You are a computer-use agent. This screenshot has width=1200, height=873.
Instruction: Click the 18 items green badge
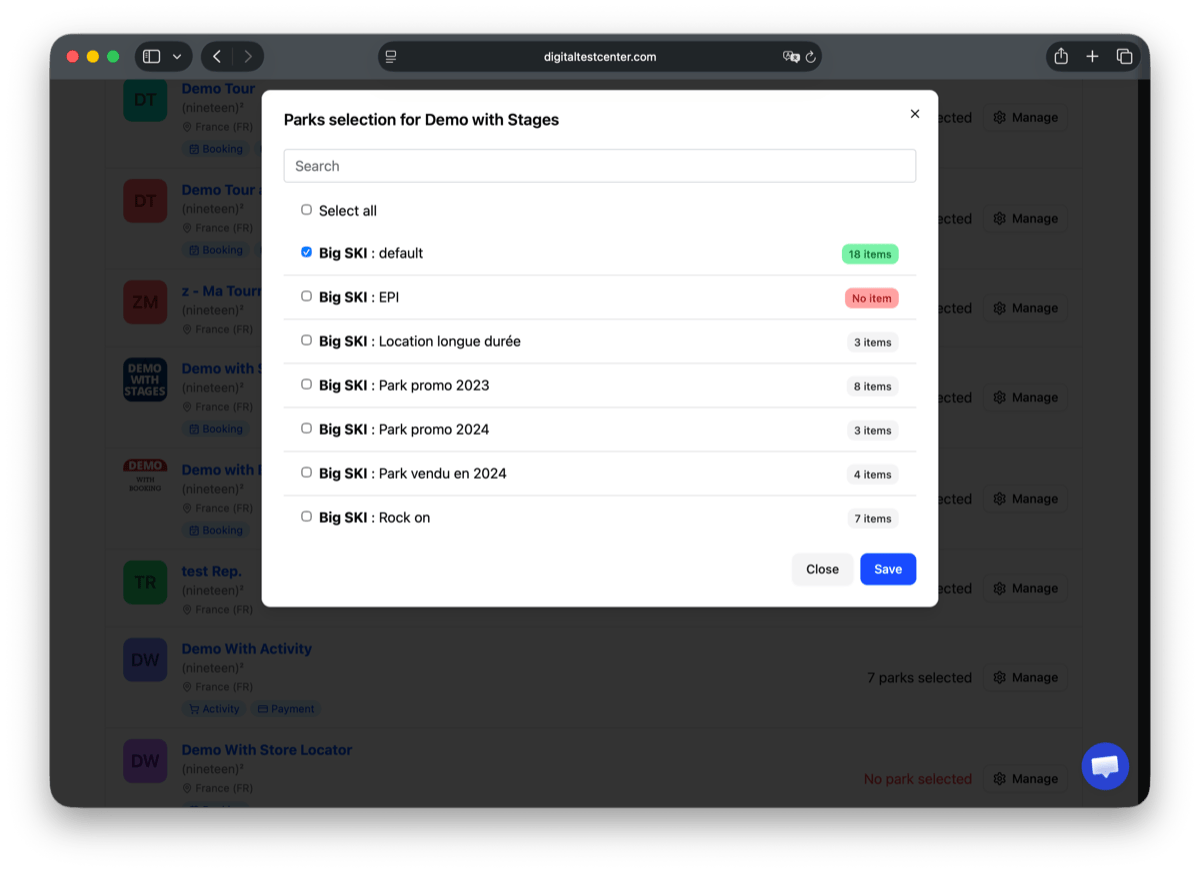tap(870, 254)
